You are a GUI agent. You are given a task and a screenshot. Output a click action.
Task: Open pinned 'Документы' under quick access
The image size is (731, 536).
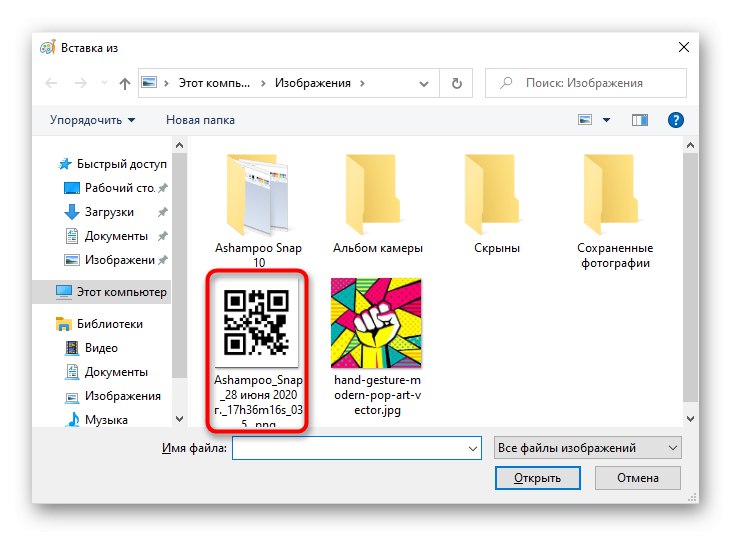116,236
